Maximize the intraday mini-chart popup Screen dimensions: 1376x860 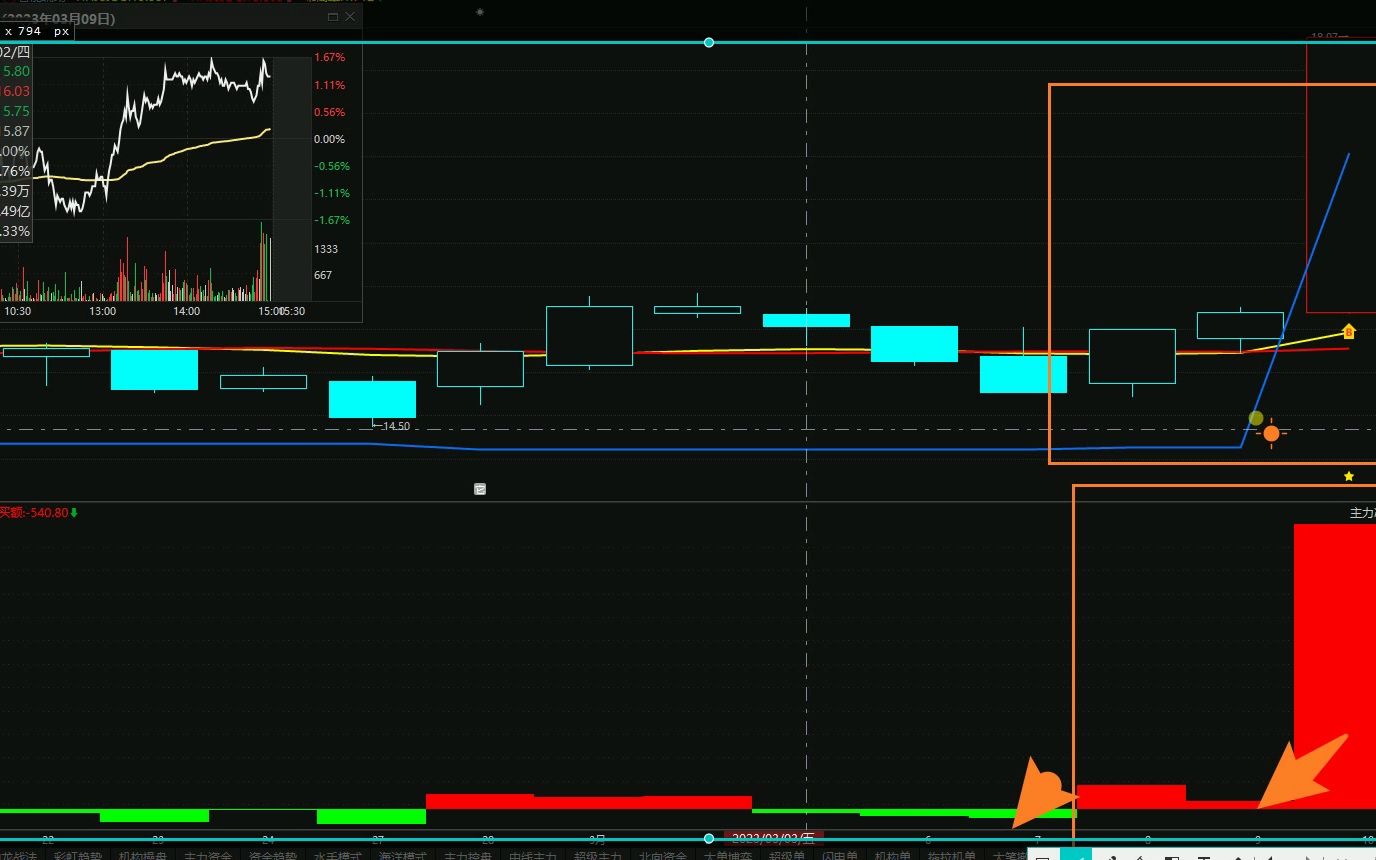tap(333, 17)
